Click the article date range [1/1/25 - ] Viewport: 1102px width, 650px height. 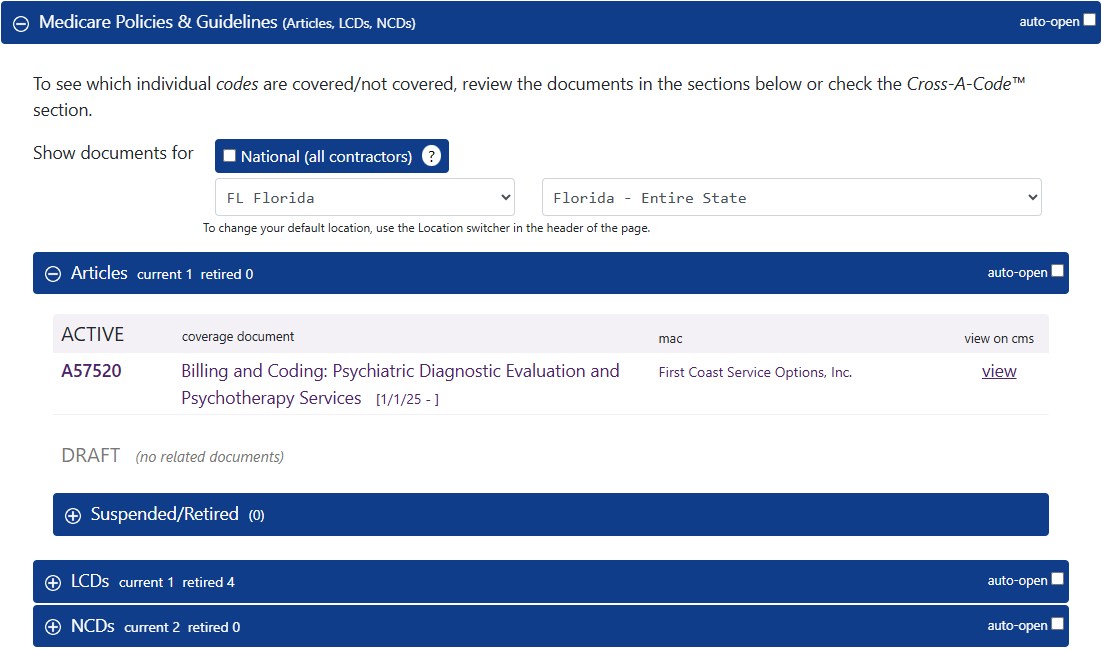tap(407, 399)
